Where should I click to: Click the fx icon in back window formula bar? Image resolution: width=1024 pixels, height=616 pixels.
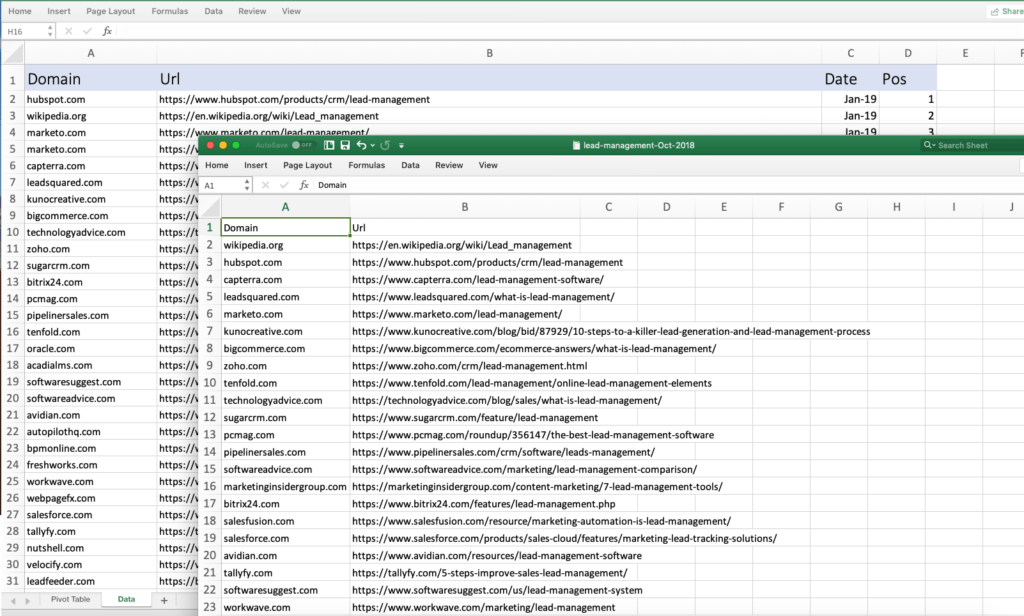(x=107, y=31)
